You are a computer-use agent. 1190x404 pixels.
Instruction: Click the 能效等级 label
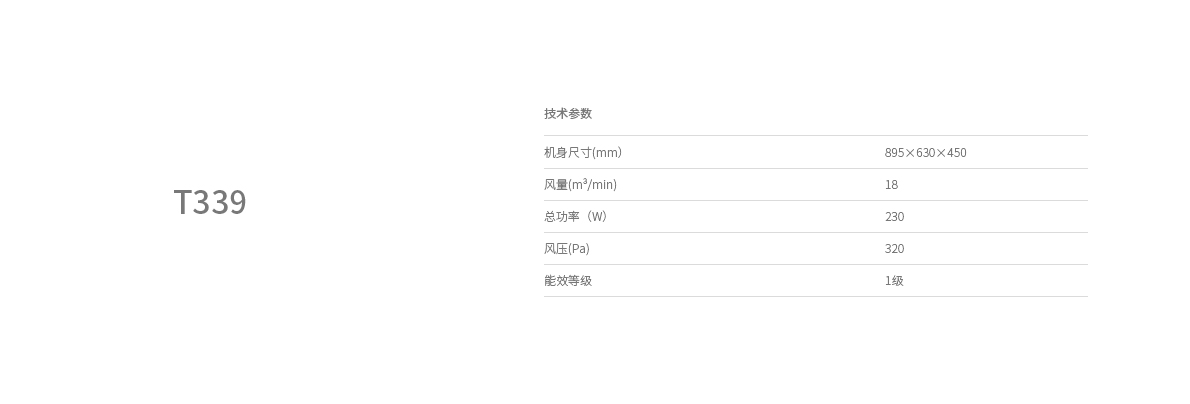click(568, 280)
